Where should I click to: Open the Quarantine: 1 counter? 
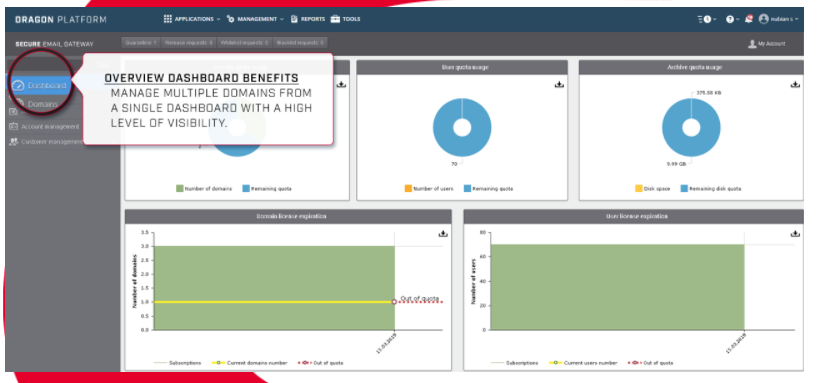141,43
